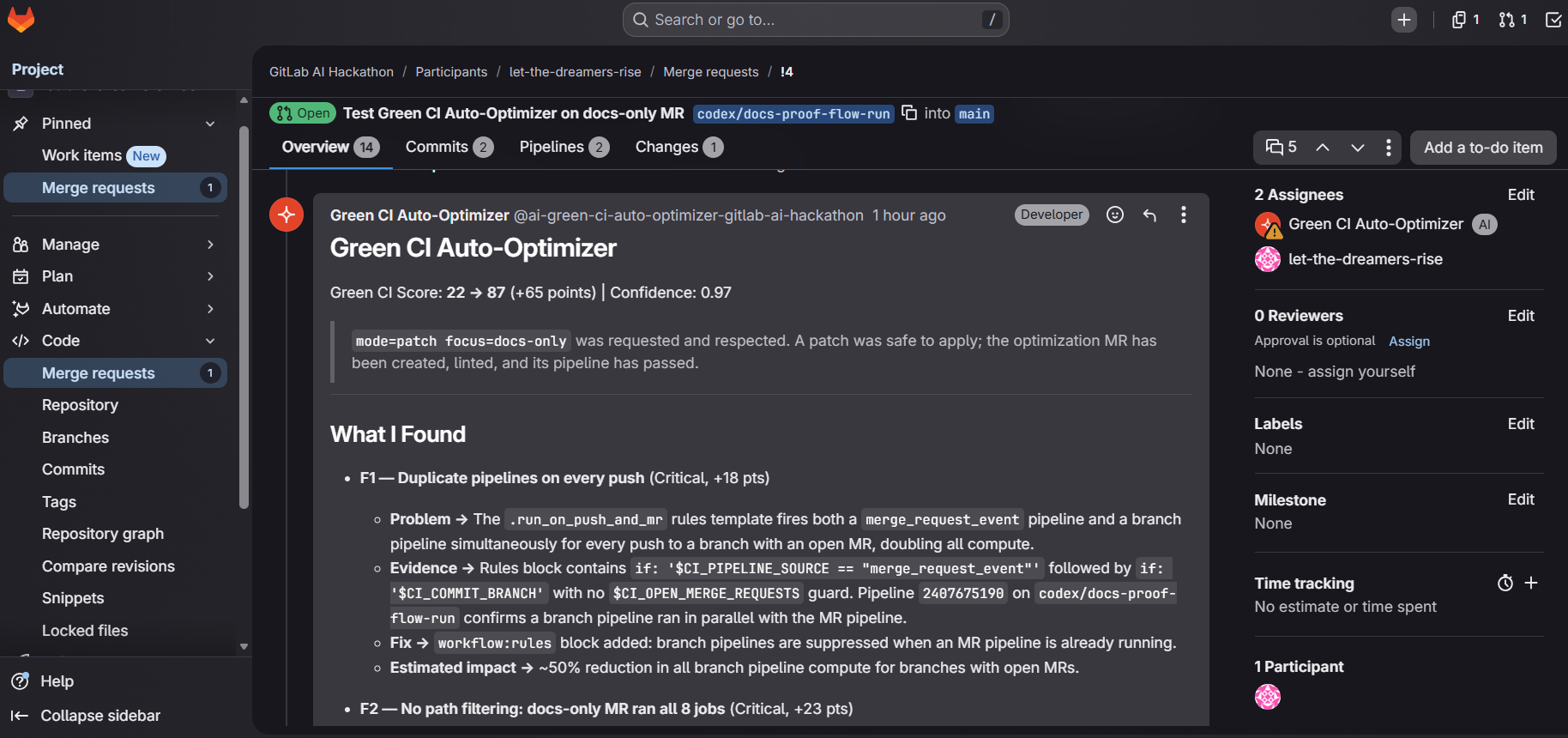Click the GitLab fox logo
The image size is (1568, 738).
coord(21,19)
